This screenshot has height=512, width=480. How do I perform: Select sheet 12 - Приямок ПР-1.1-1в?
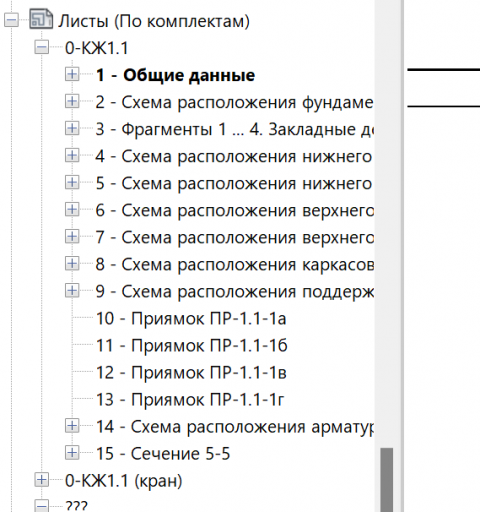191,373
